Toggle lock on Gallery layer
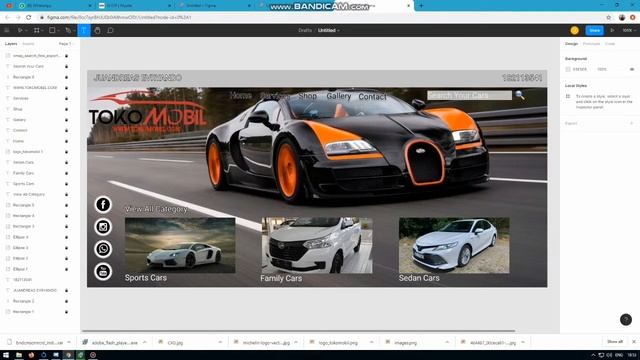Image resolution: width=640 pixels, height=360 pixels. coord(67,120)
